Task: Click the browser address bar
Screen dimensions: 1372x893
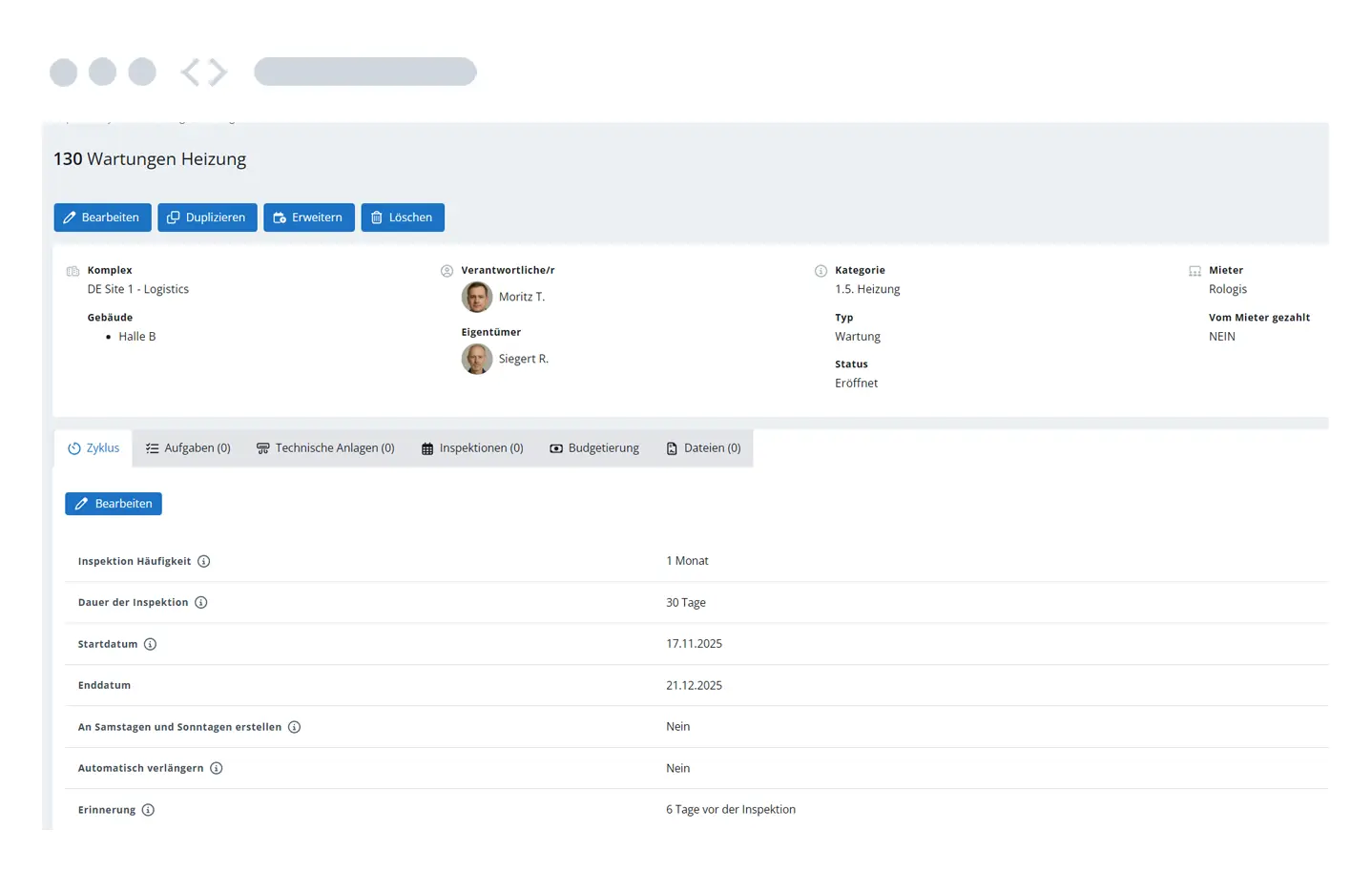Action: click(364, 72)
